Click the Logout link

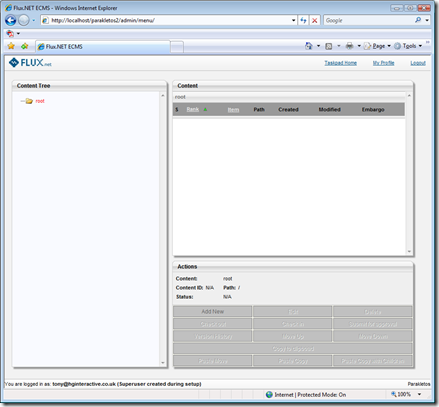click(x=418, y=63)
